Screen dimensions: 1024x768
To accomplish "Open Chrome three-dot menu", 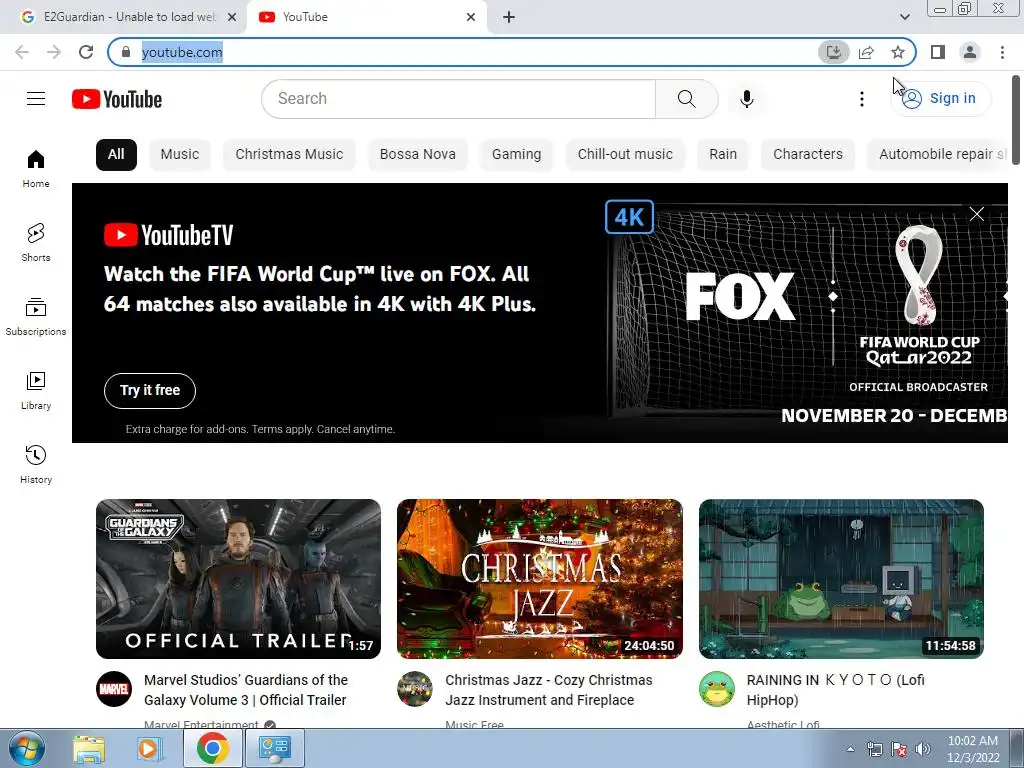I will coord(1002,52).
